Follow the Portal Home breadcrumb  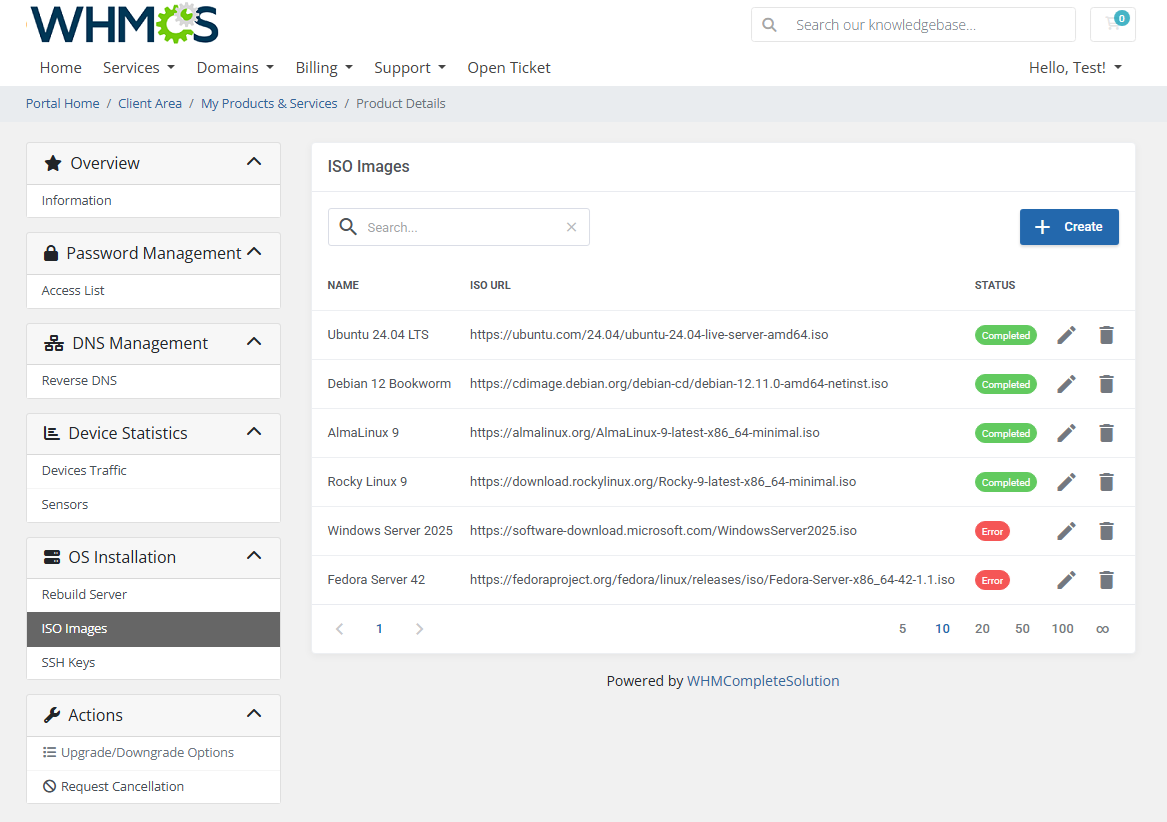pos(63,103)
